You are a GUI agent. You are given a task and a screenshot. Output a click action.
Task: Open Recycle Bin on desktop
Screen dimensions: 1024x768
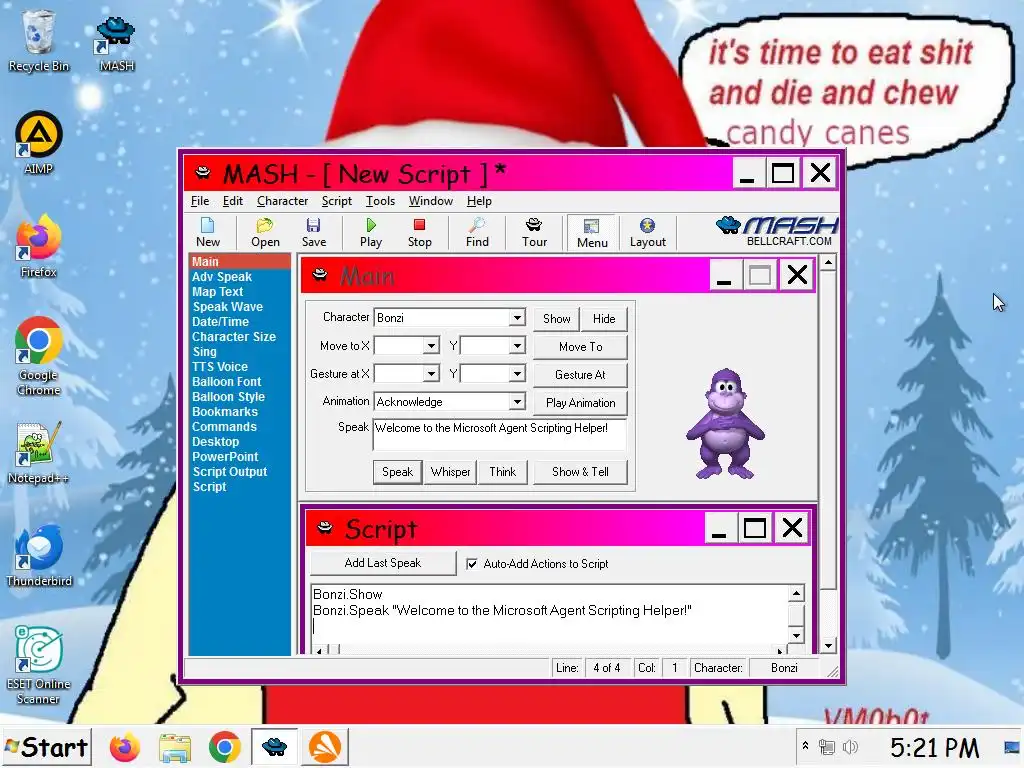point(39,41)
